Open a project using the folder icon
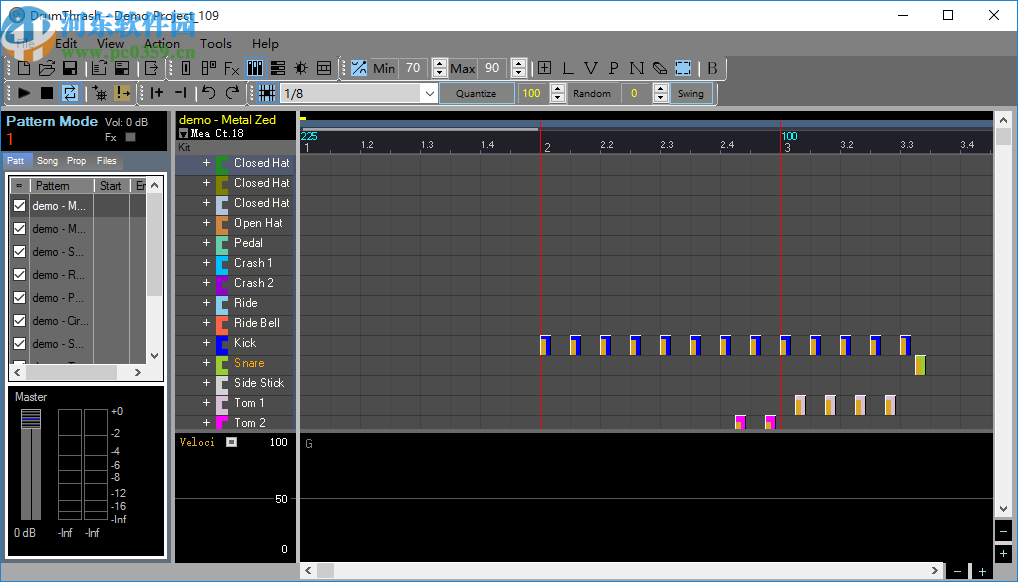The height and width of the screenshot is (582, 1018). tap(47, 68)
